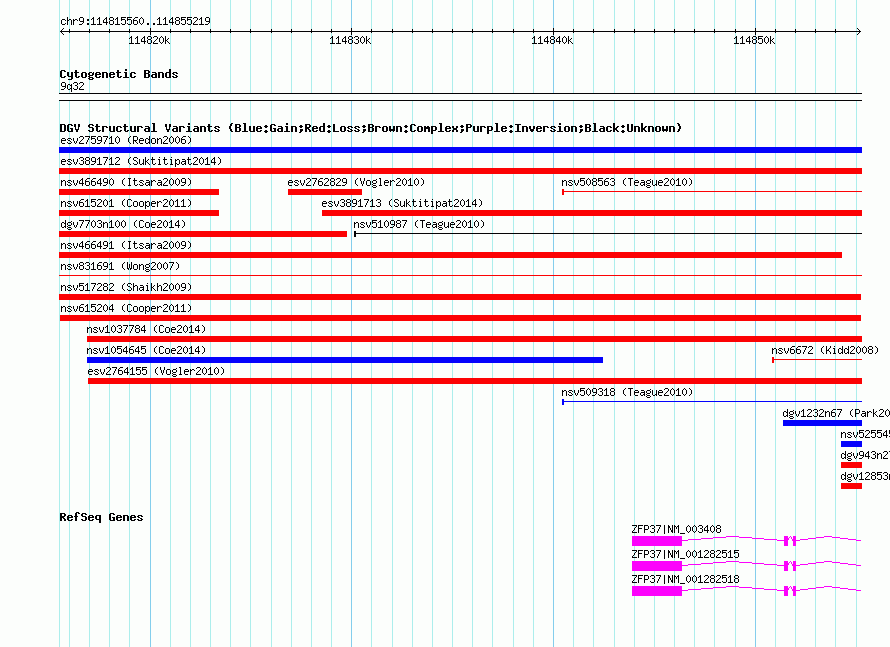890x647 pixels.
Task: Click the 114830k ruler tick label
Action: click(350, 40)
